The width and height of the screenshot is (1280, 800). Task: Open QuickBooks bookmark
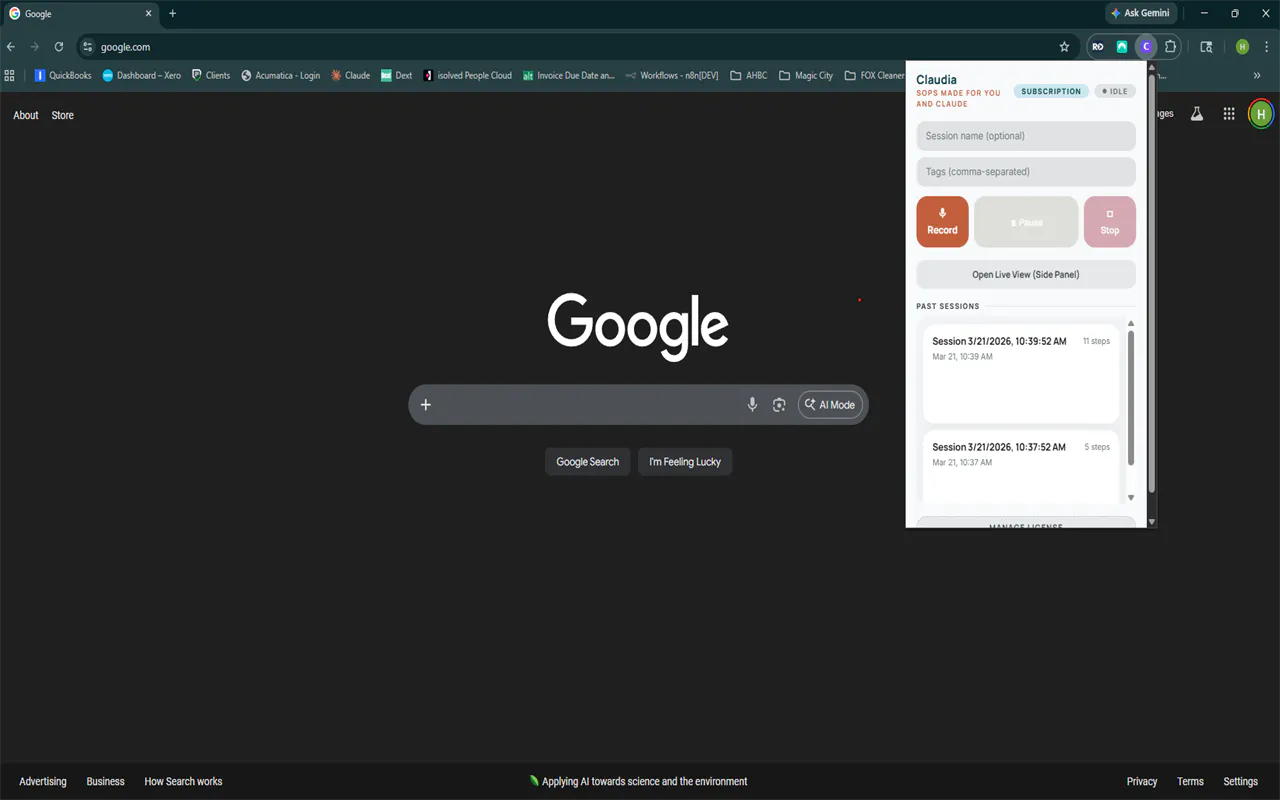point(62,75)
